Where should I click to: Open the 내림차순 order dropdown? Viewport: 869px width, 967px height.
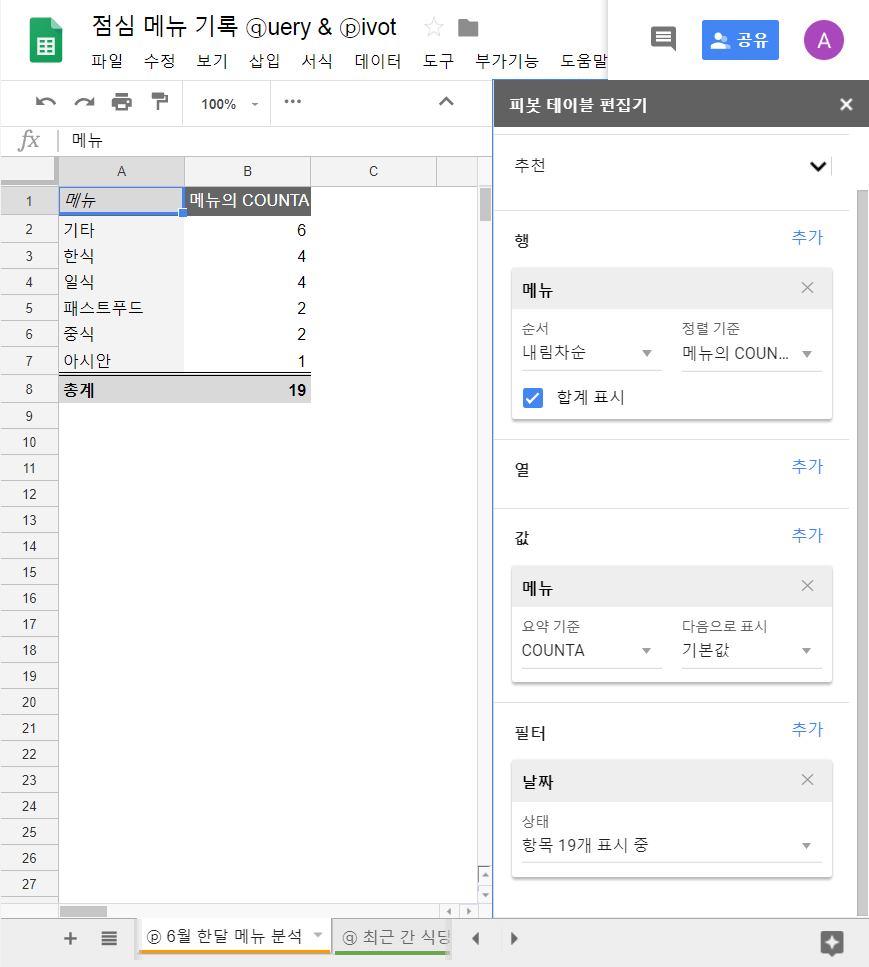[590, 352]
